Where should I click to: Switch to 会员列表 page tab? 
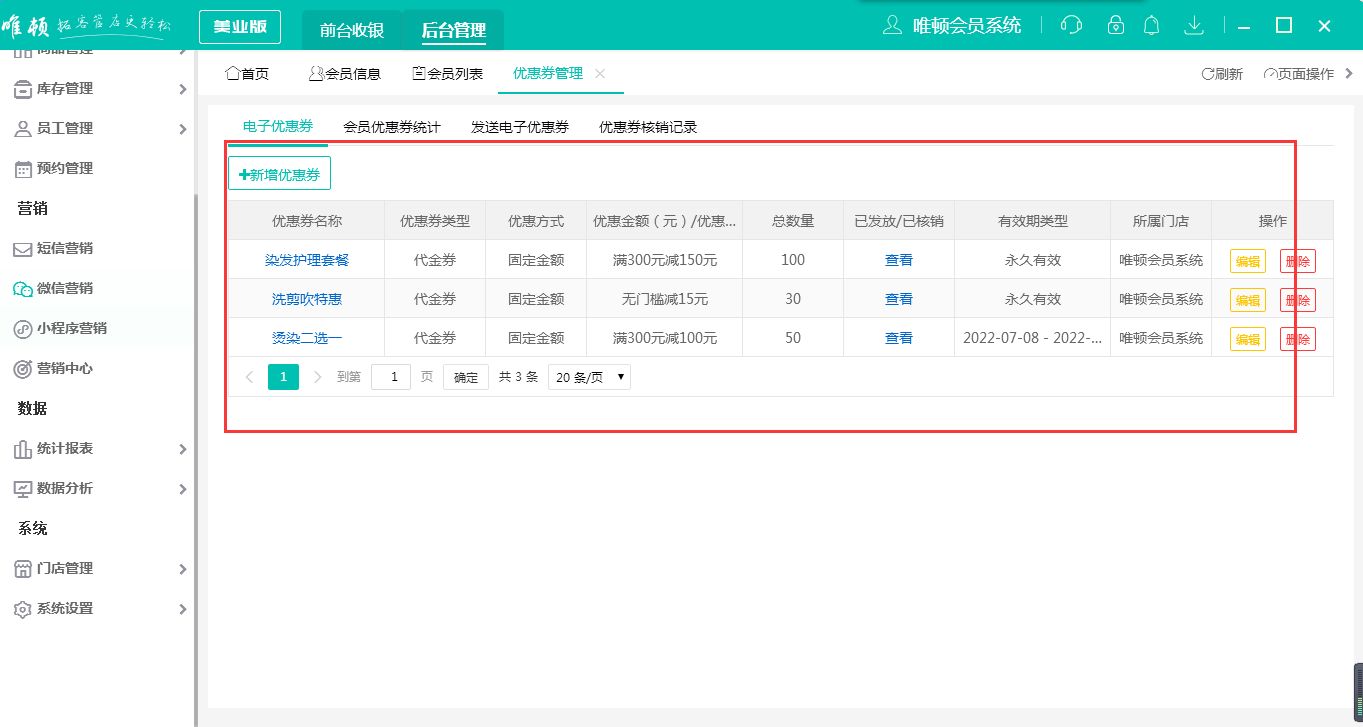click(448, 73)
